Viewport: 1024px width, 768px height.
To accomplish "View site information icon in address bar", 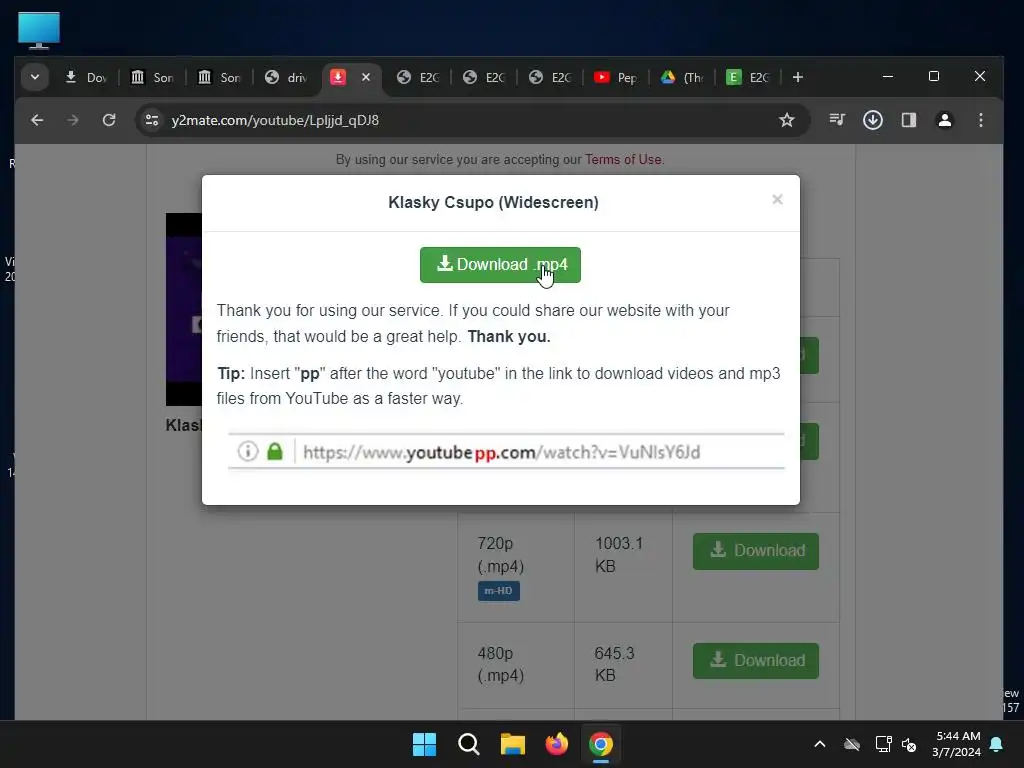I will pyautogui.click(x=152, y=120).
